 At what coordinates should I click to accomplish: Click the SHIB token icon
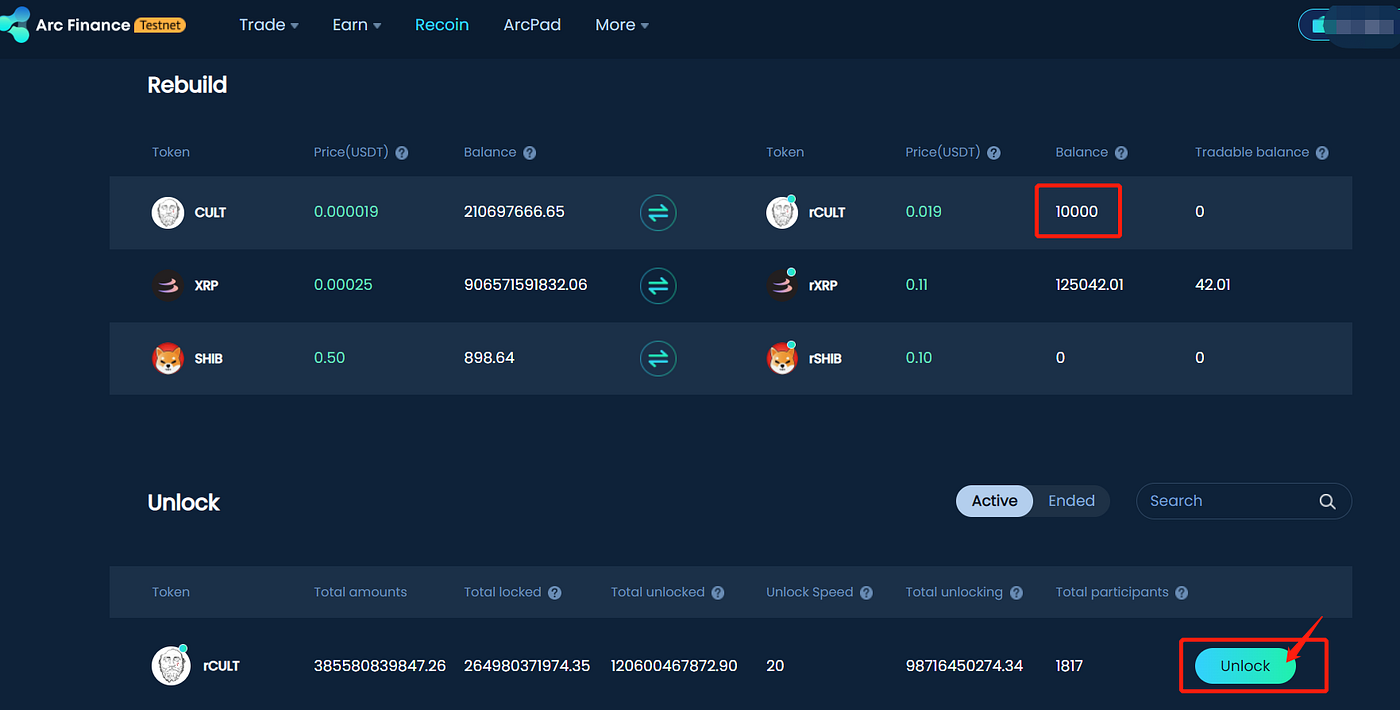pos(168,358)
